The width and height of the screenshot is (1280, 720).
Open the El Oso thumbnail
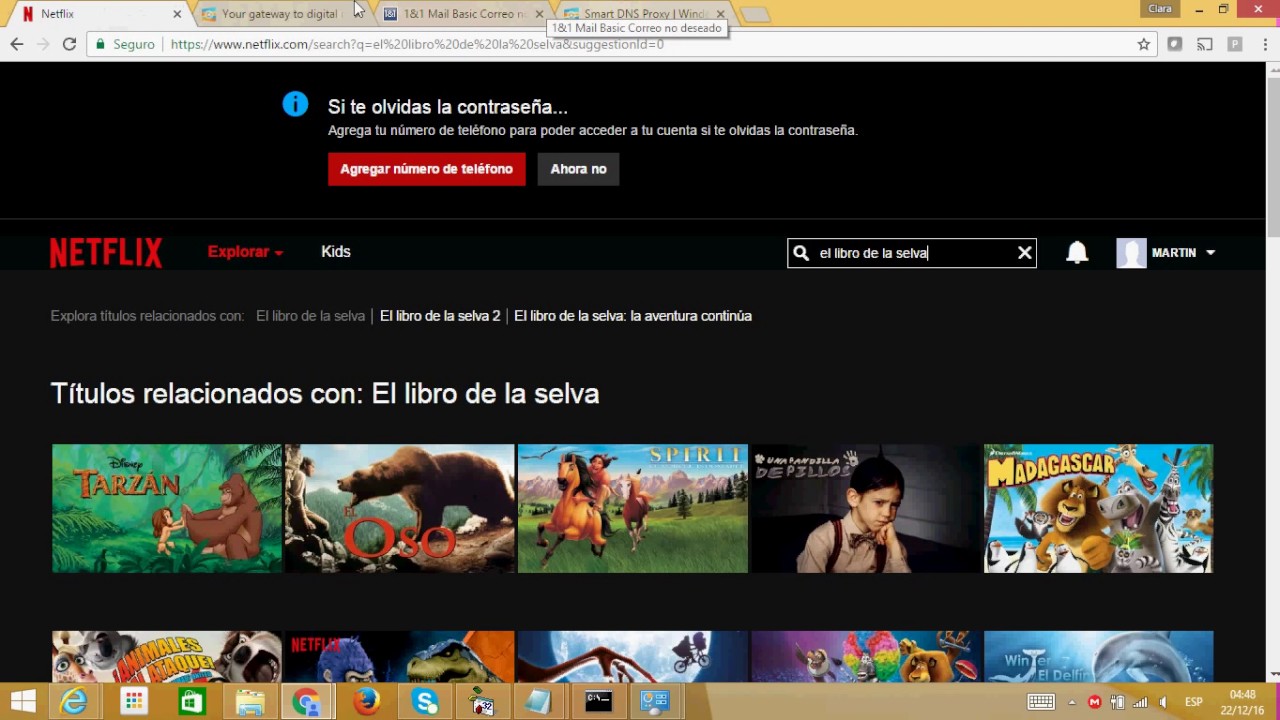coord(400,508)
